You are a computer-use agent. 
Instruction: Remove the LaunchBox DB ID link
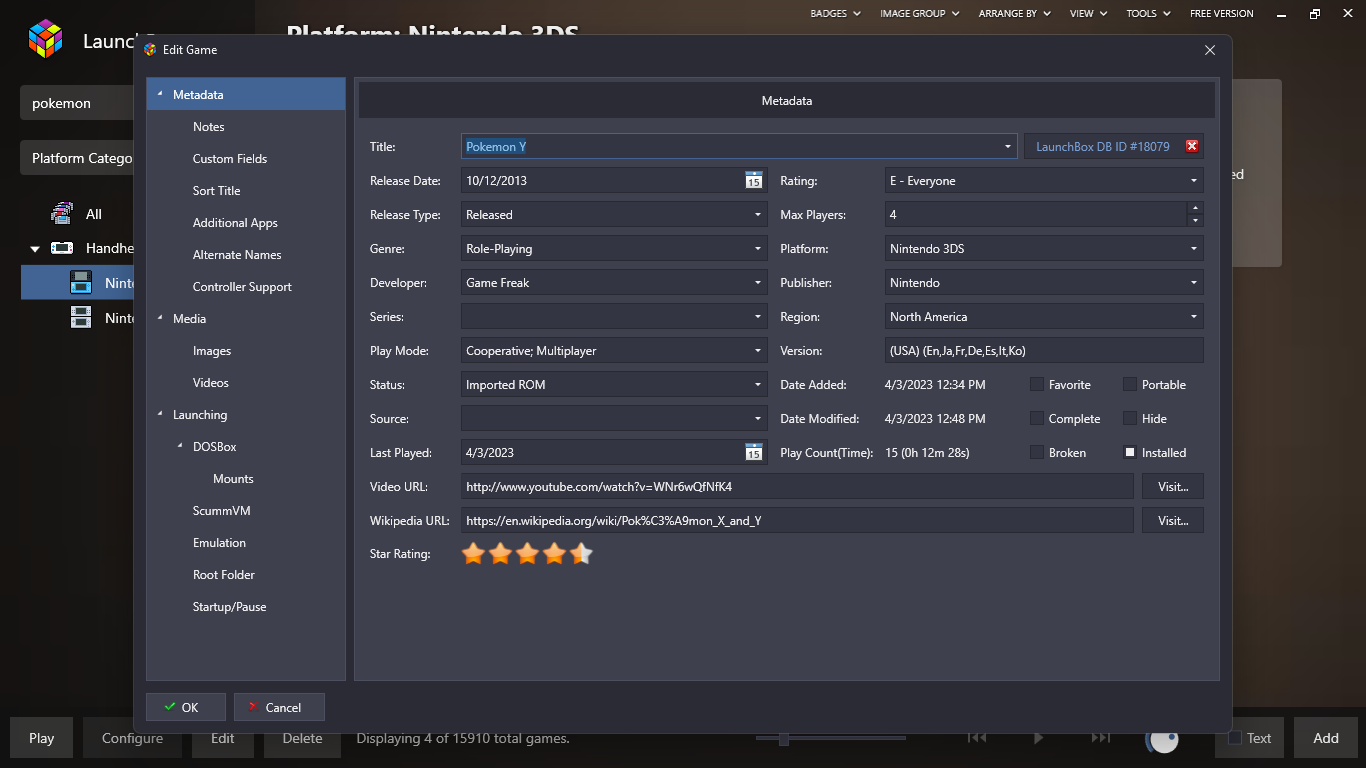click(x=1191, y=147)
